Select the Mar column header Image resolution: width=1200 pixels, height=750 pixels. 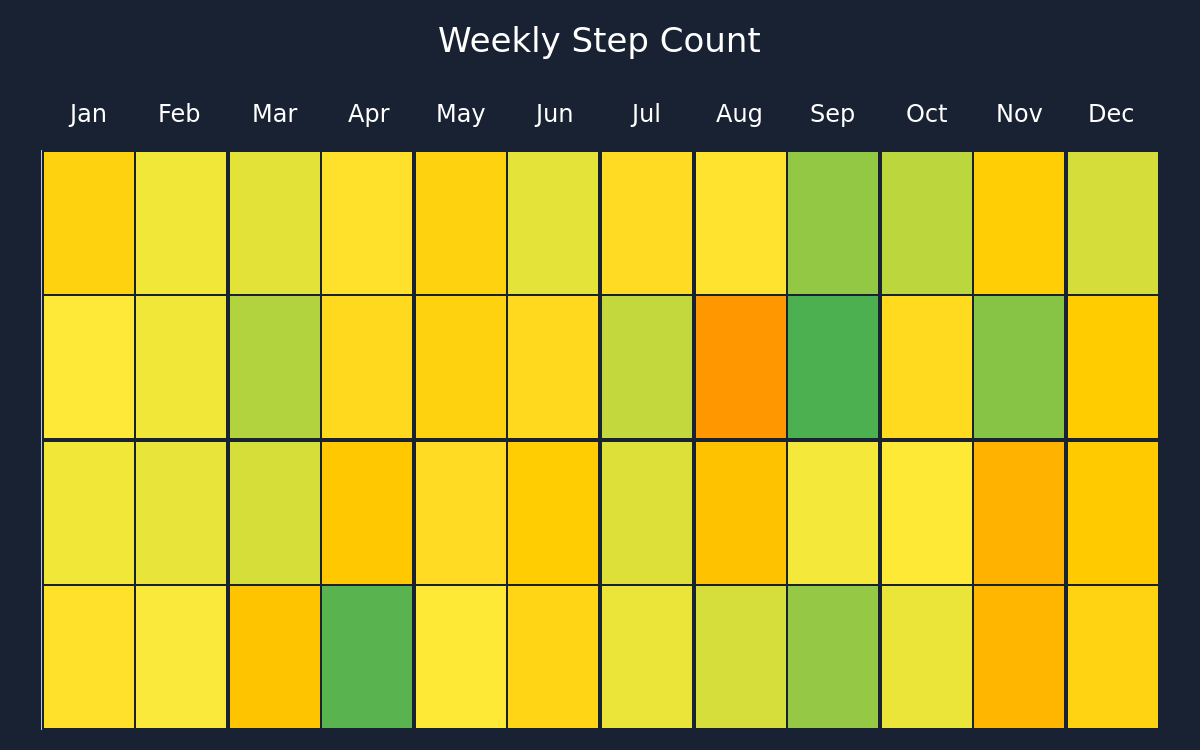tap(274, 114)
